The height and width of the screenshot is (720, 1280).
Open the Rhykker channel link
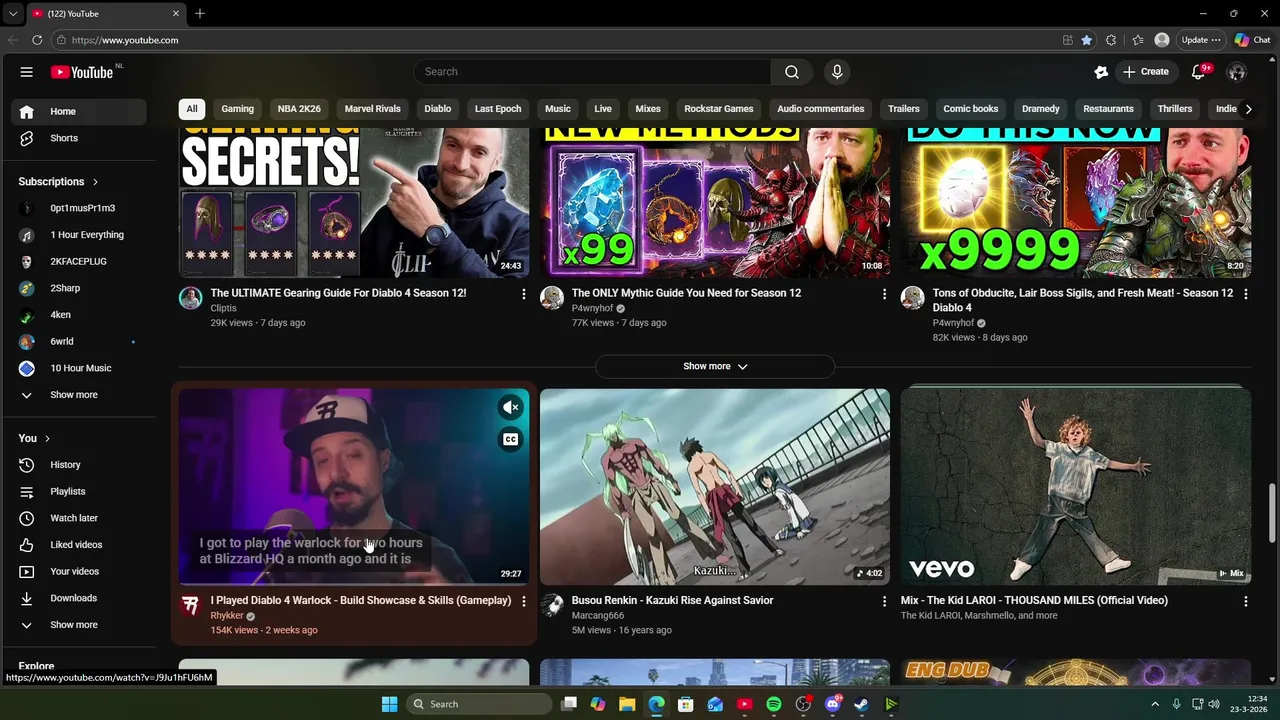(x=227, y=616)
